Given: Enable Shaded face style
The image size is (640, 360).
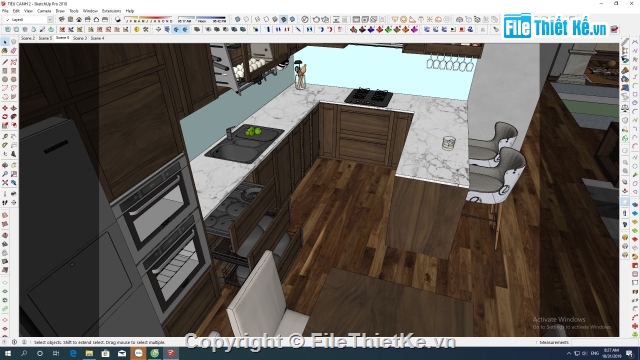Looking at the screenshot, I should coord(275,19).
